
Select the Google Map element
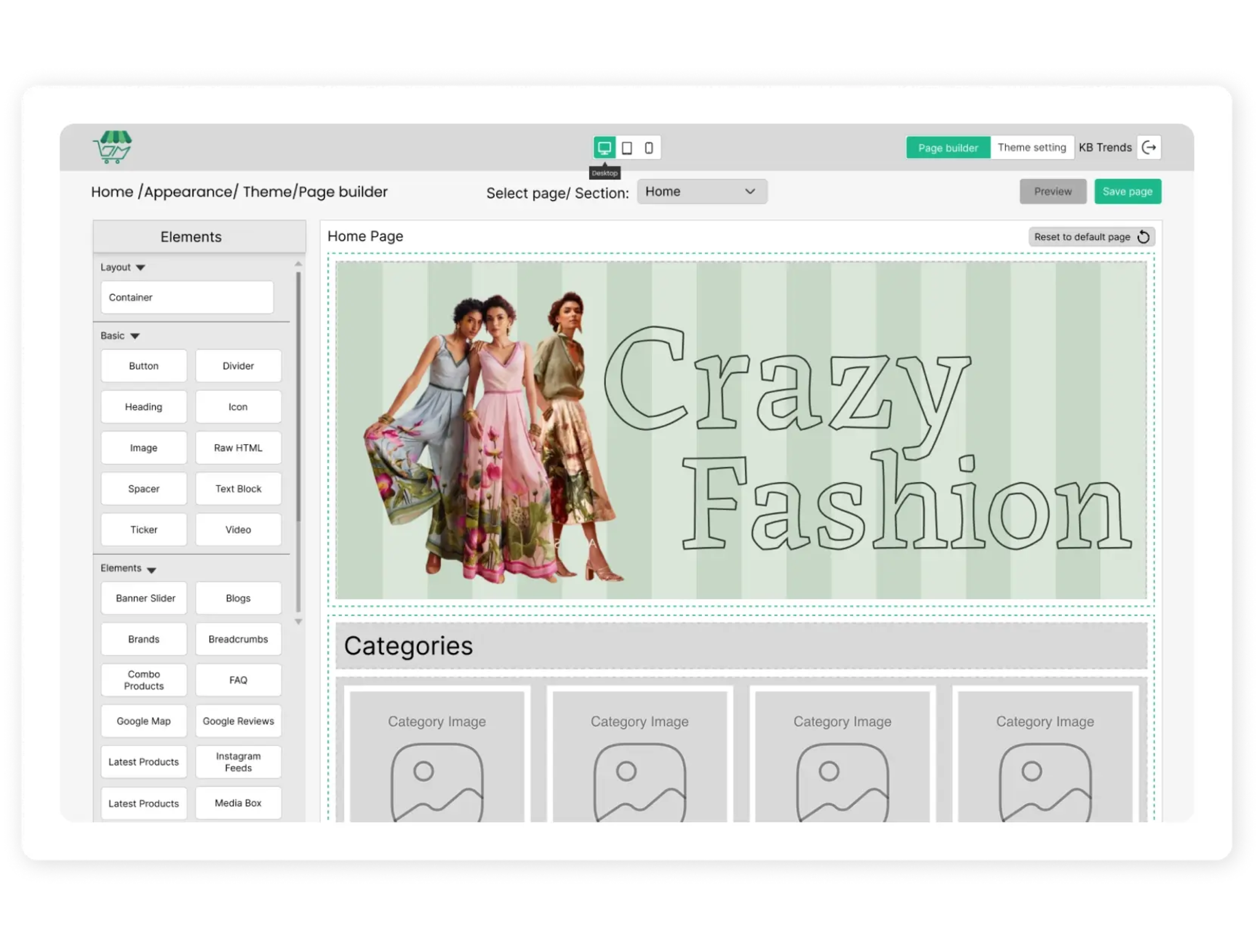pyautogui.click(x=144, y=721)
